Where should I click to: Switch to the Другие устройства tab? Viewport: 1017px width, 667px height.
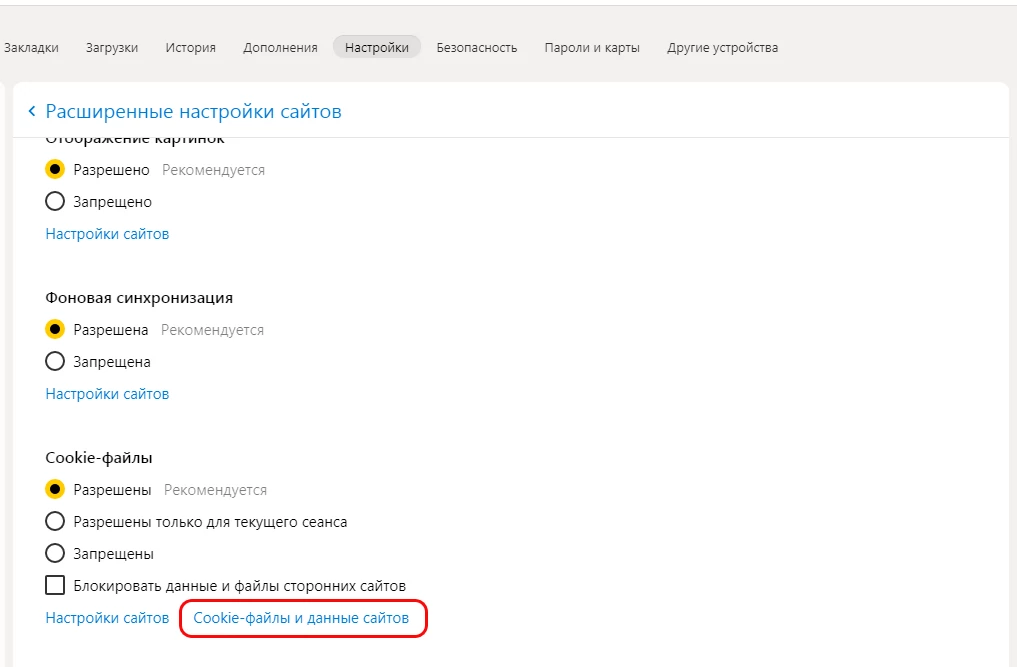tap(722, 47)
